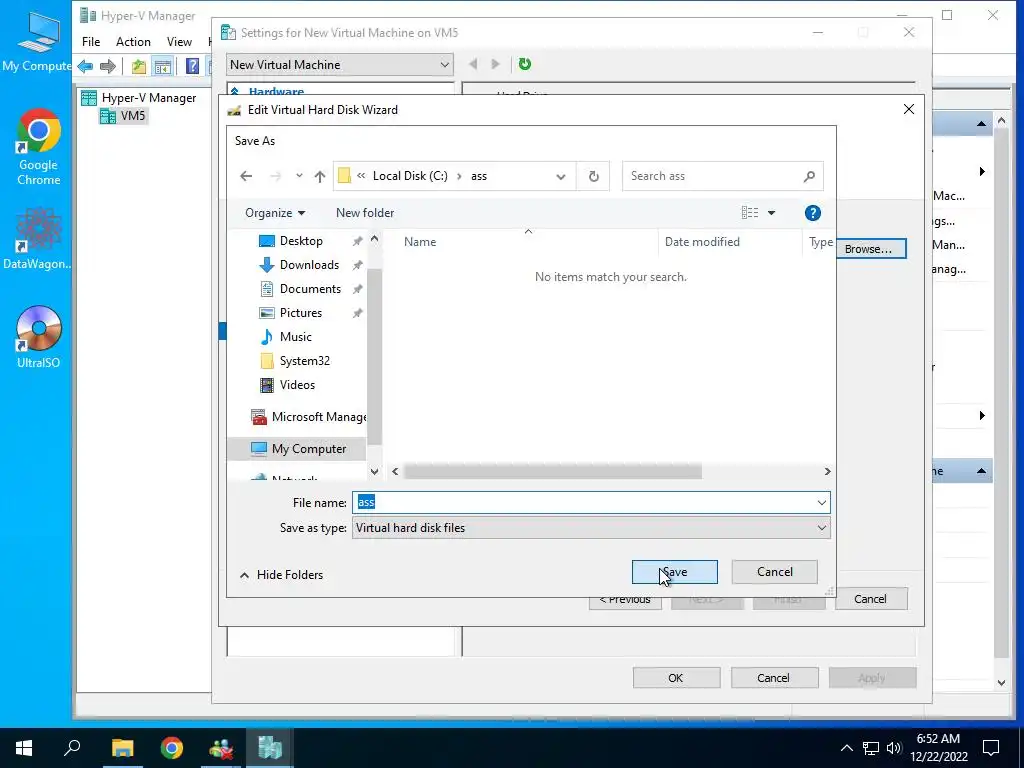Screen dimensions: 1024x768
Task: Expand the File name dropdown
Action: (x=822, y=503)
